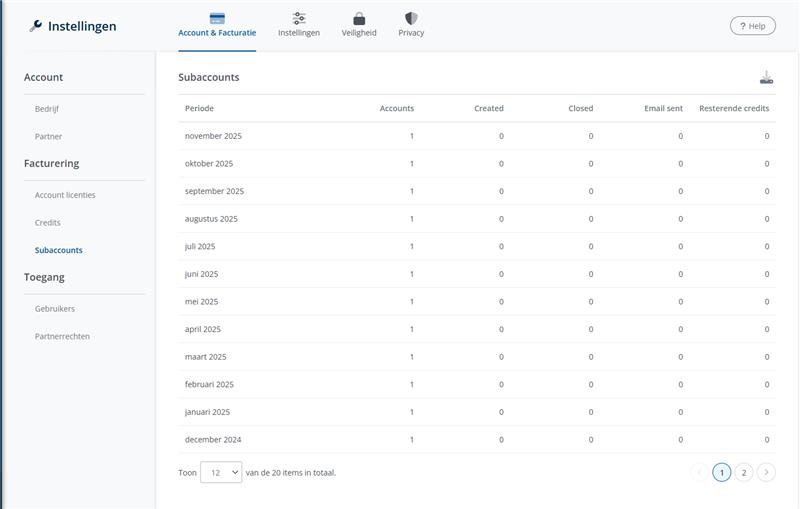Click the Help button
The image size is (800, 509).
[752, 26]
